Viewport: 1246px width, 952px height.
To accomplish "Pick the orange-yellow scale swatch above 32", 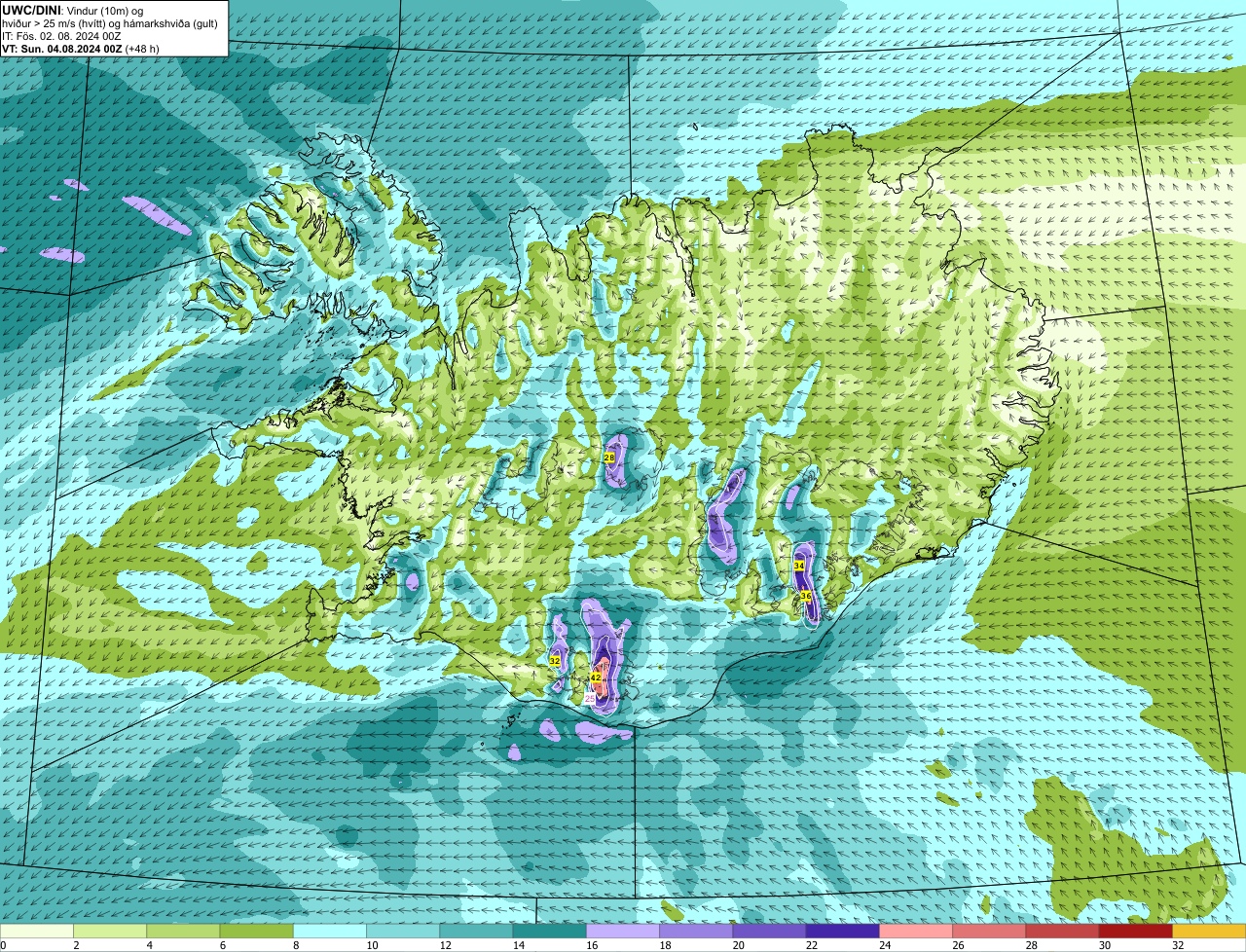I will (1210, 932).
